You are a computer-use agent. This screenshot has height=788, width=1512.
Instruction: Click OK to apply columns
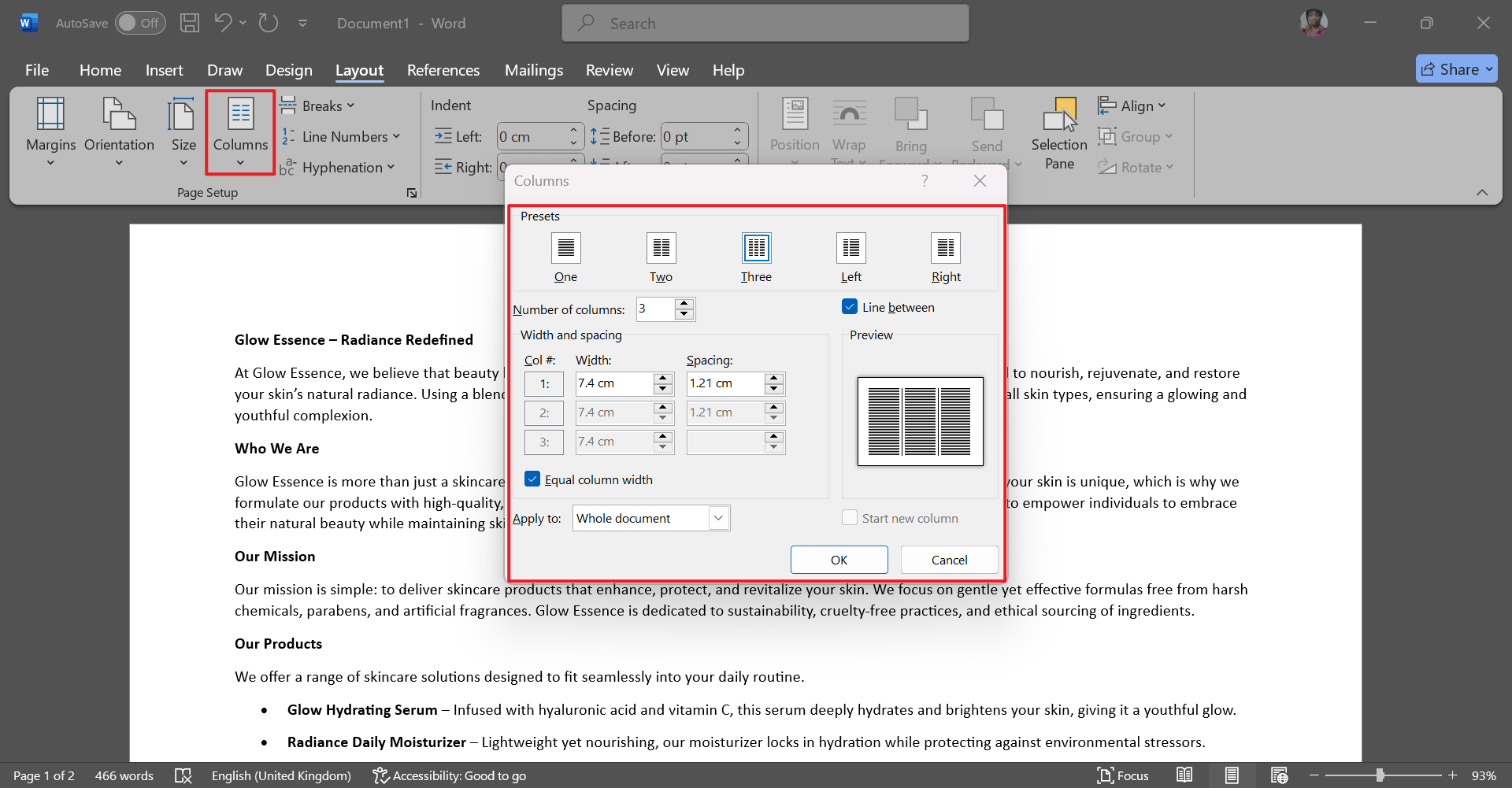(x=838, y=560)
